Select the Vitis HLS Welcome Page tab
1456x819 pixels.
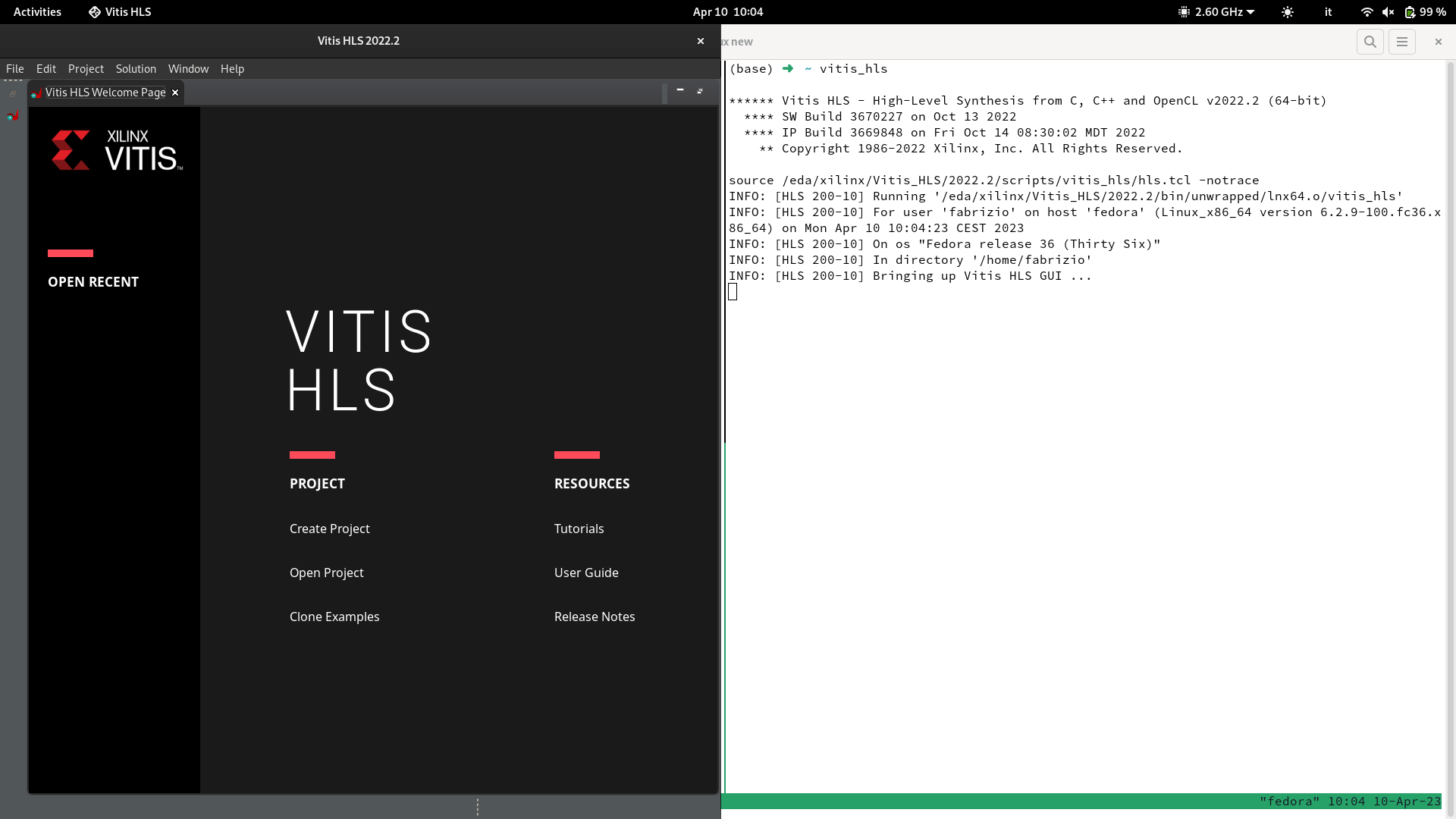coord(105,93)
